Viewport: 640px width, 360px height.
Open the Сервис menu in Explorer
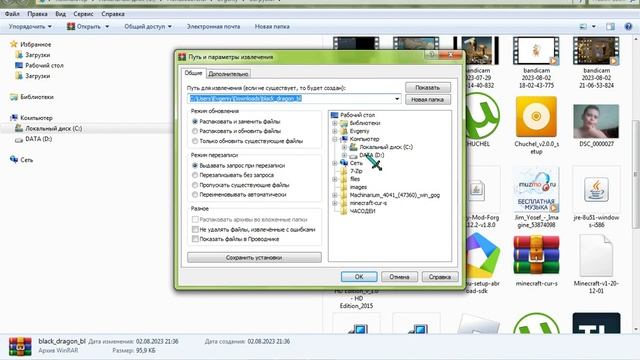coord(83,14)
